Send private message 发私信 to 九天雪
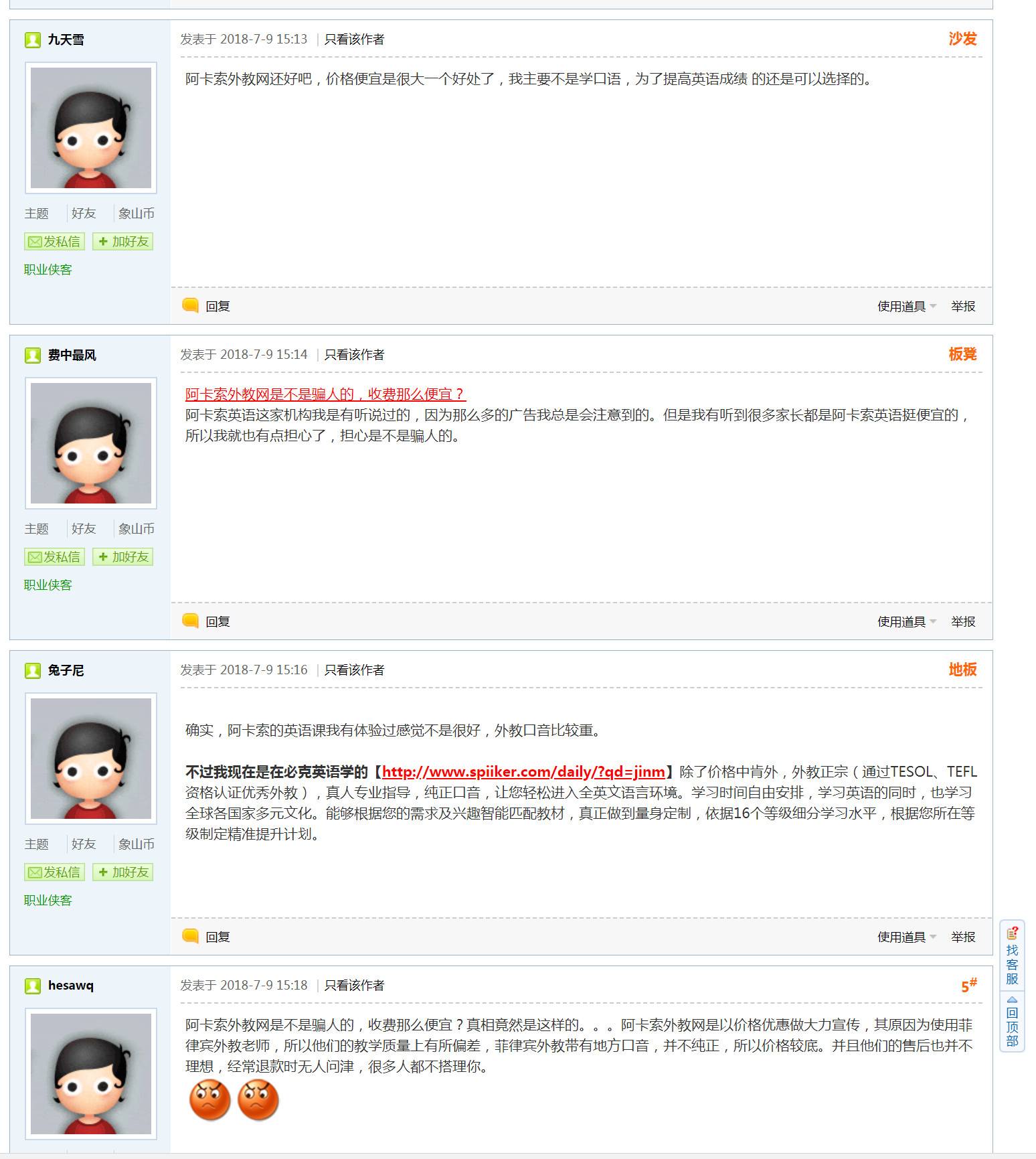 [55, 242]
